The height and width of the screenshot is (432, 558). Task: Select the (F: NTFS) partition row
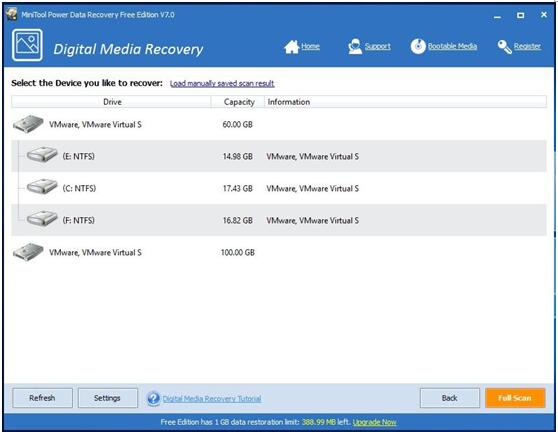[x=279, y=220]
